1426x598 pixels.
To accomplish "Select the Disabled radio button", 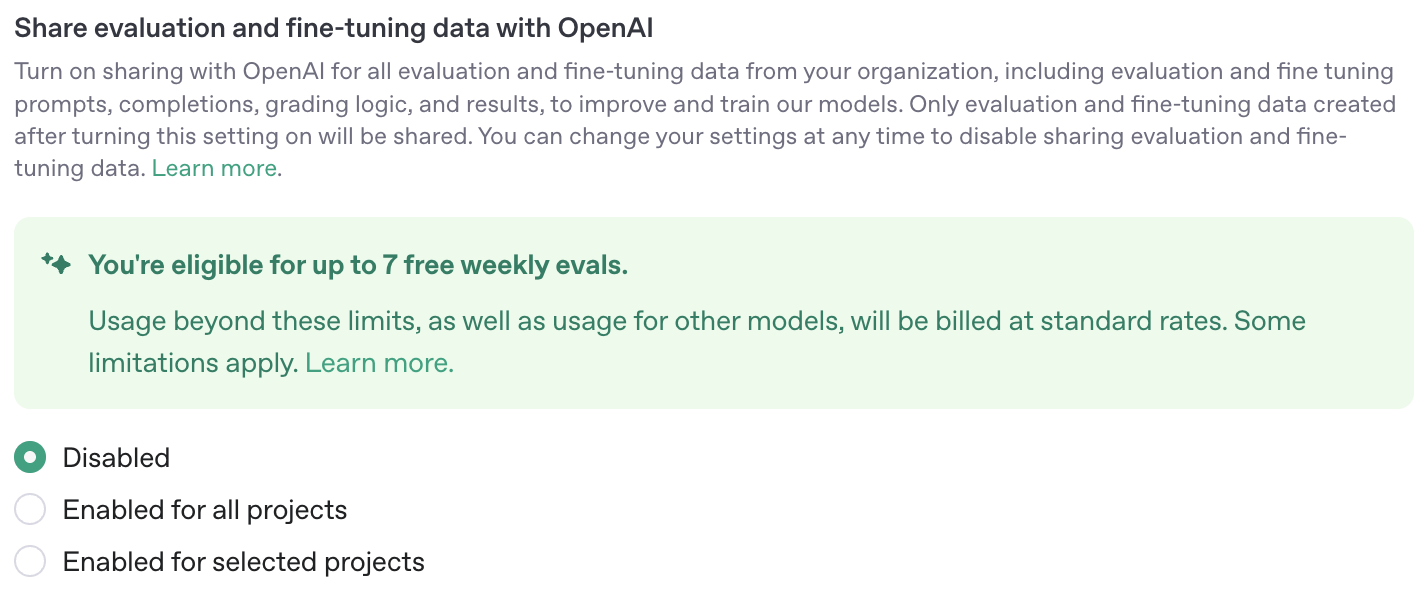I will tap(30, 458).
